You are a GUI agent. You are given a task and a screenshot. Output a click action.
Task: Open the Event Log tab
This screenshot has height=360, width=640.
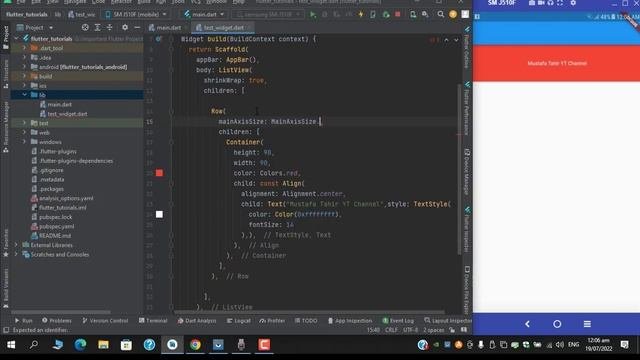398,321
